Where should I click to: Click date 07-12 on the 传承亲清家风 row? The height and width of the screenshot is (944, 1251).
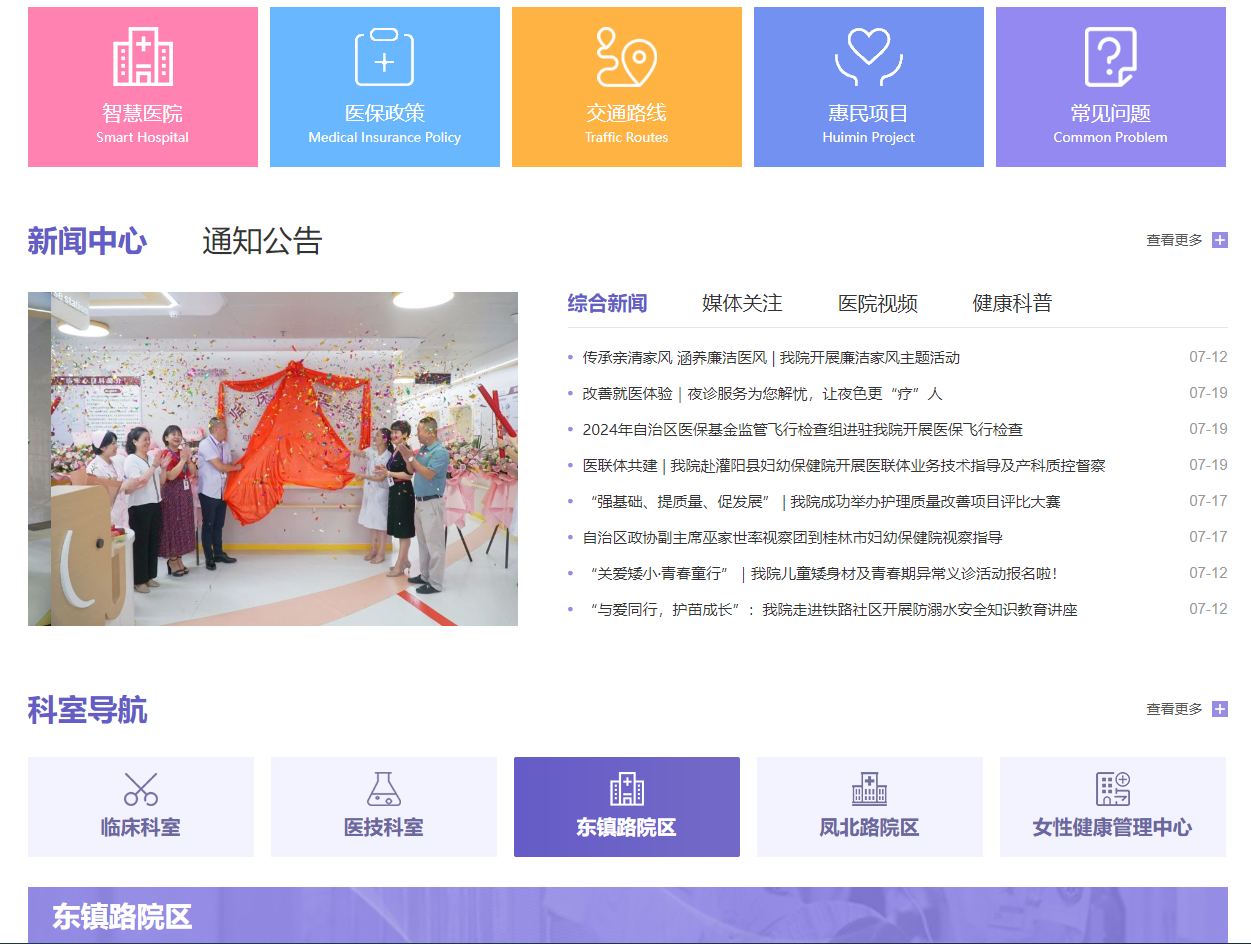[1208, 357]
